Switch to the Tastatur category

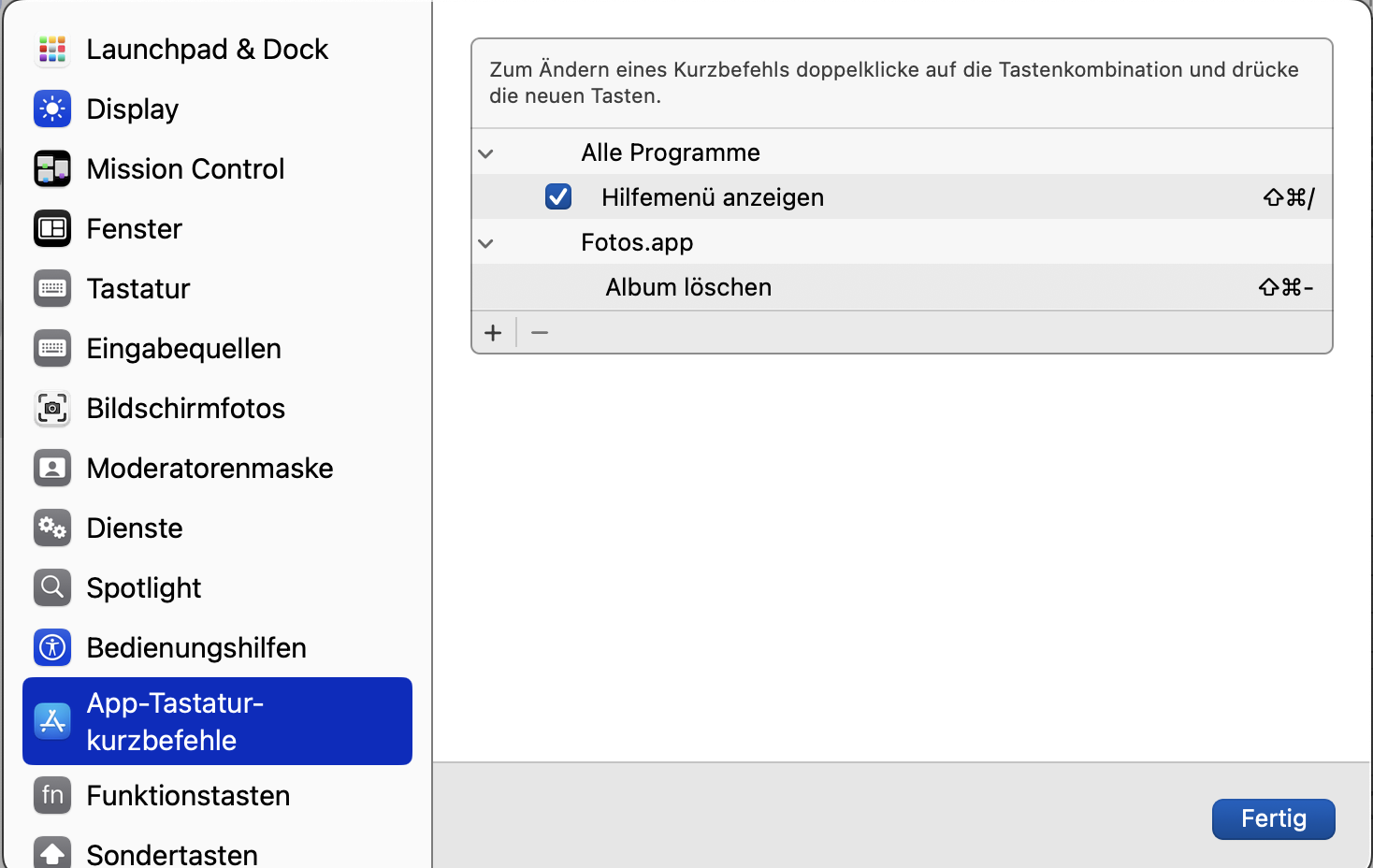[138, 289]
